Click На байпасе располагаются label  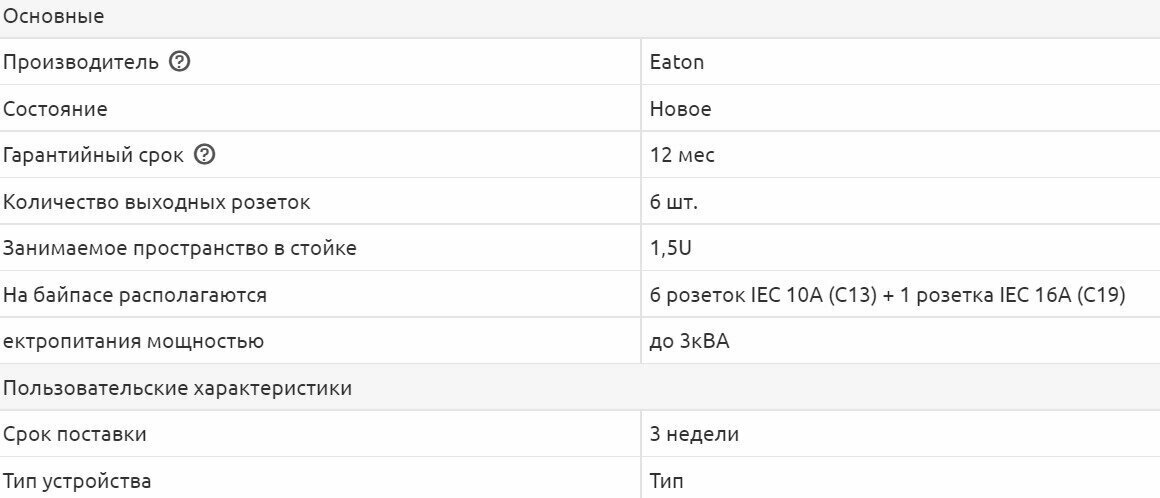[135, 295]
